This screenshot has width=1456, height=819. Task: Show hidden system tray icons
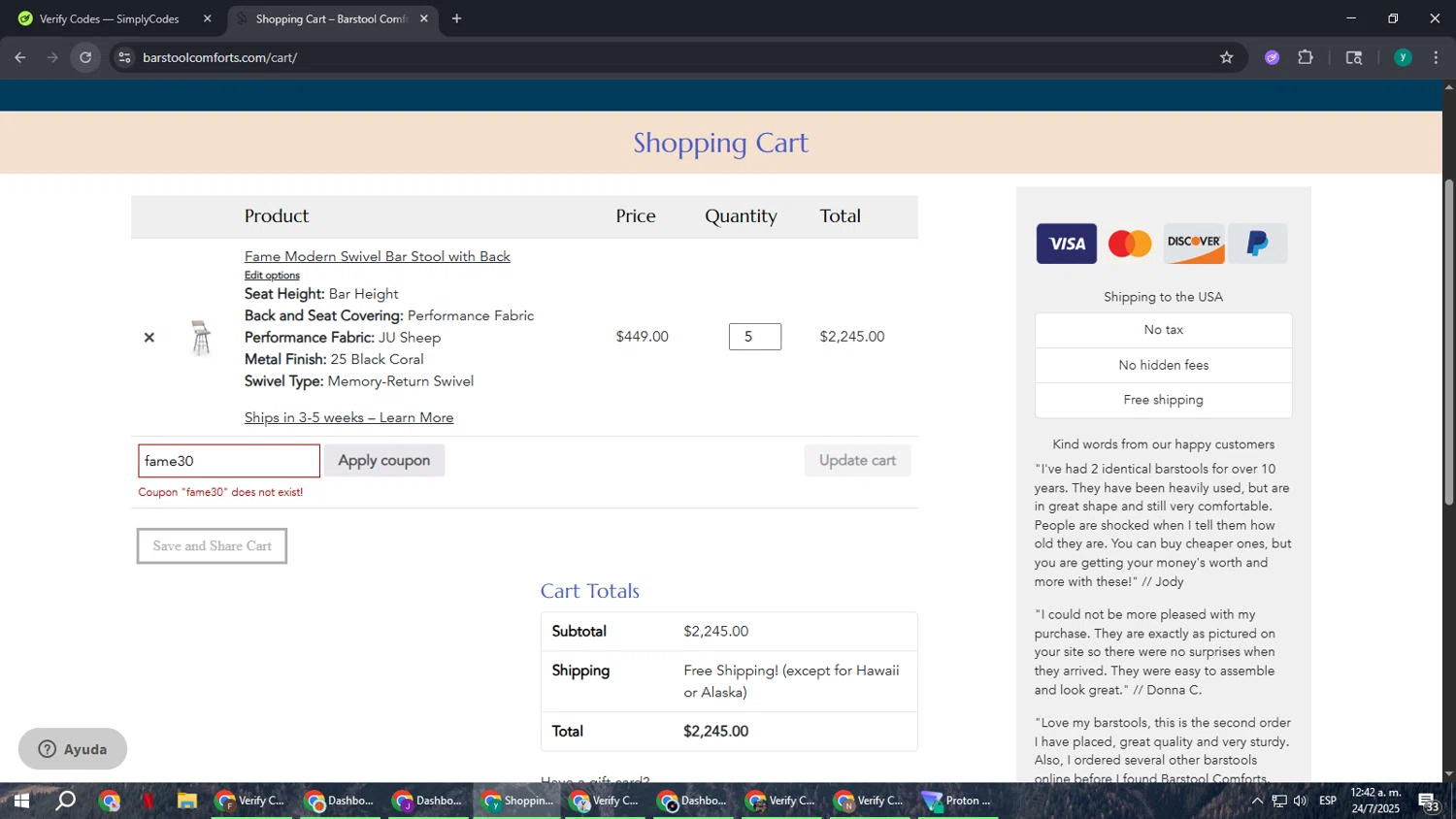(x=1257, y=802)
